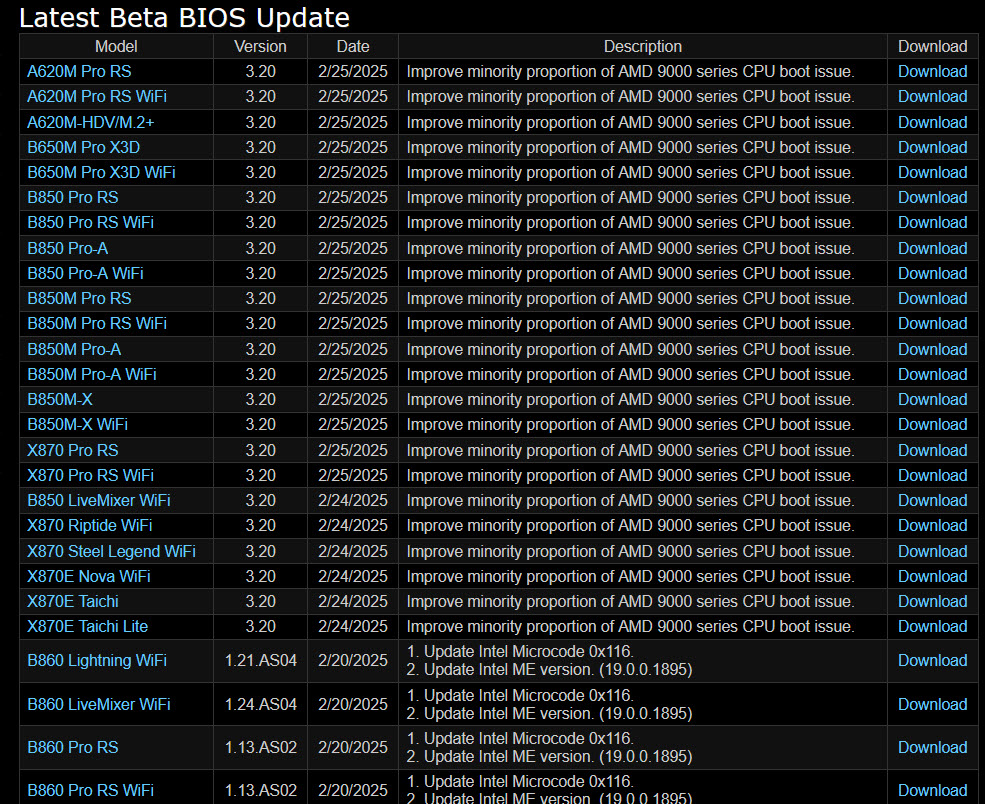Open the X870E Taichi model link
985x804 pixels.
[73, 602]
